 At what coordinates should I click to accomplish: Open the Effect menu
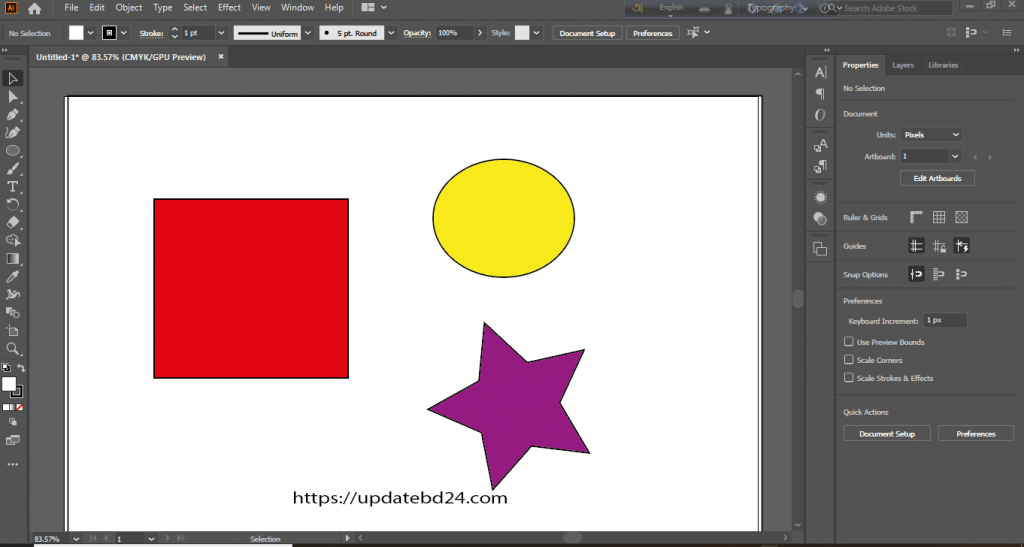click(229, 7)
